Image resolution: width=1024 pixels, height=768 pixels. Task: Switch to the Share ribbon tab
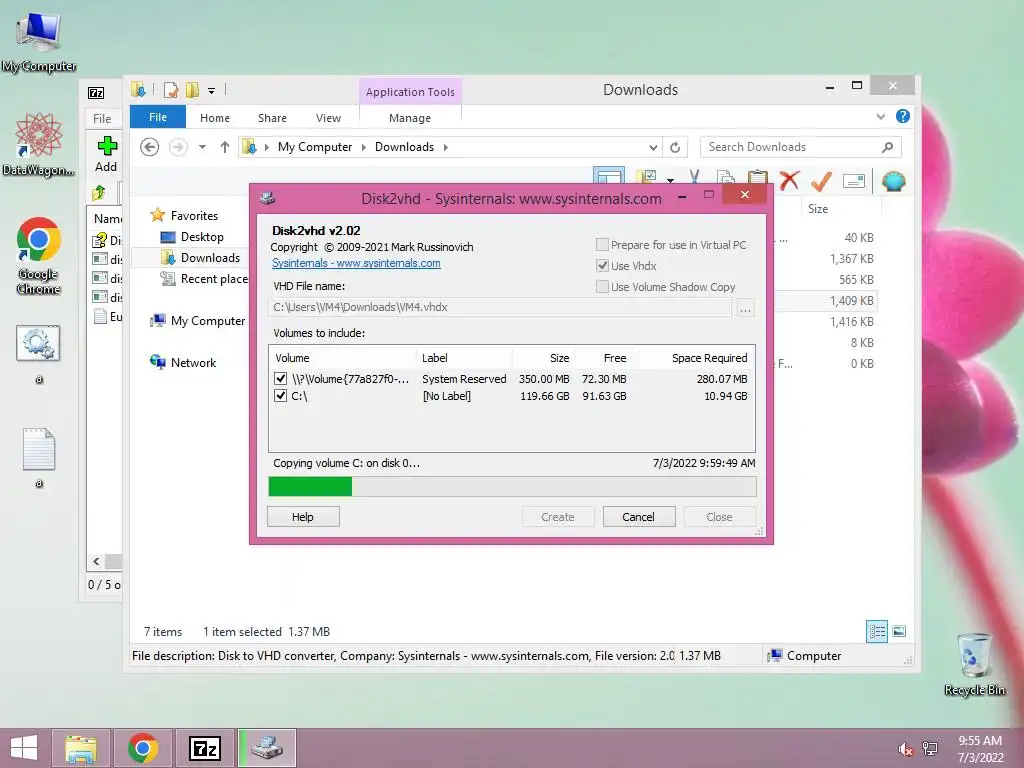[x=272, y=118]
